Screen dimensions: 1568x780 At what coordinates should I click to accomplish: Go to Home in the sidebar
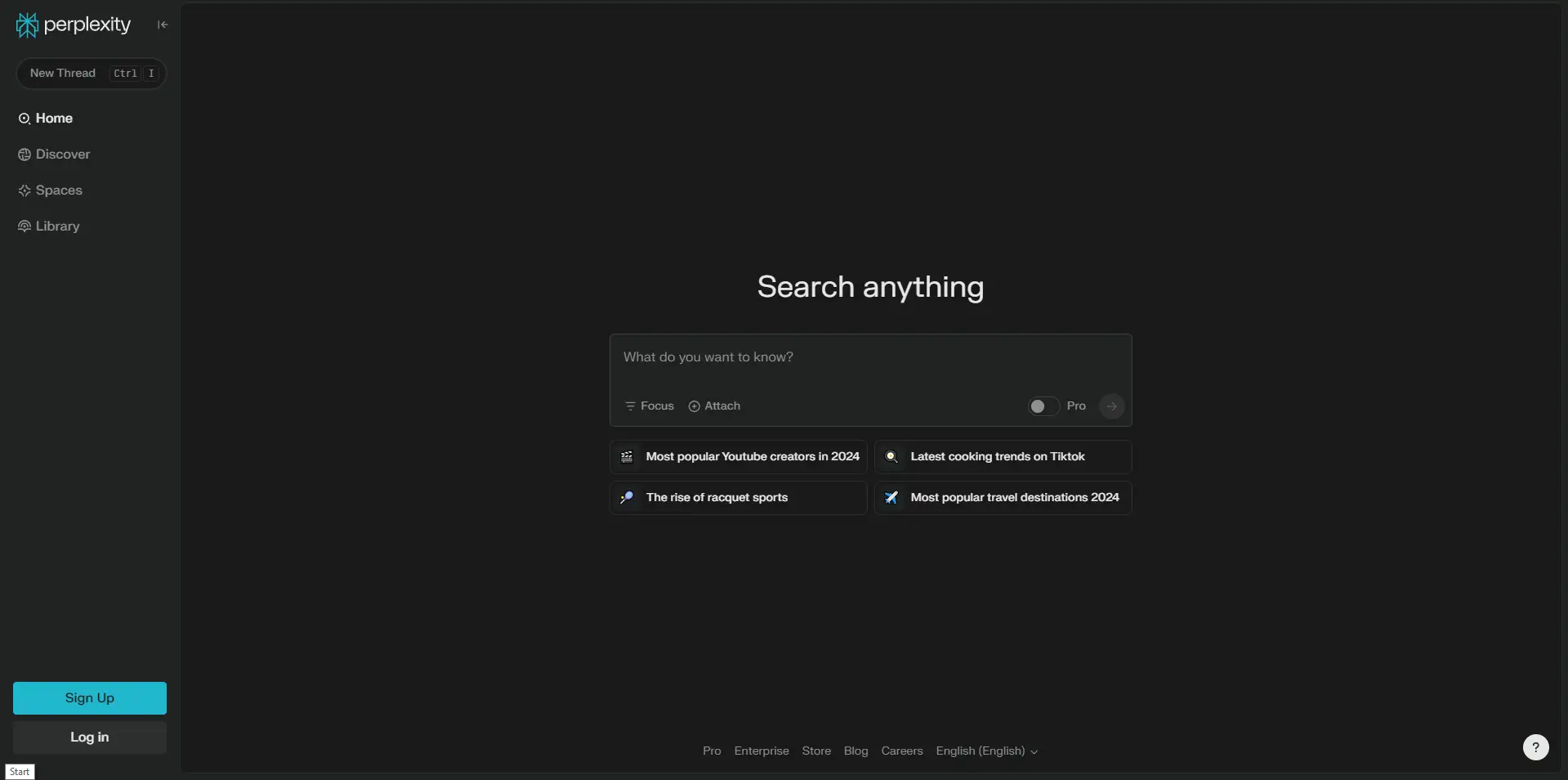click(46, 119)
